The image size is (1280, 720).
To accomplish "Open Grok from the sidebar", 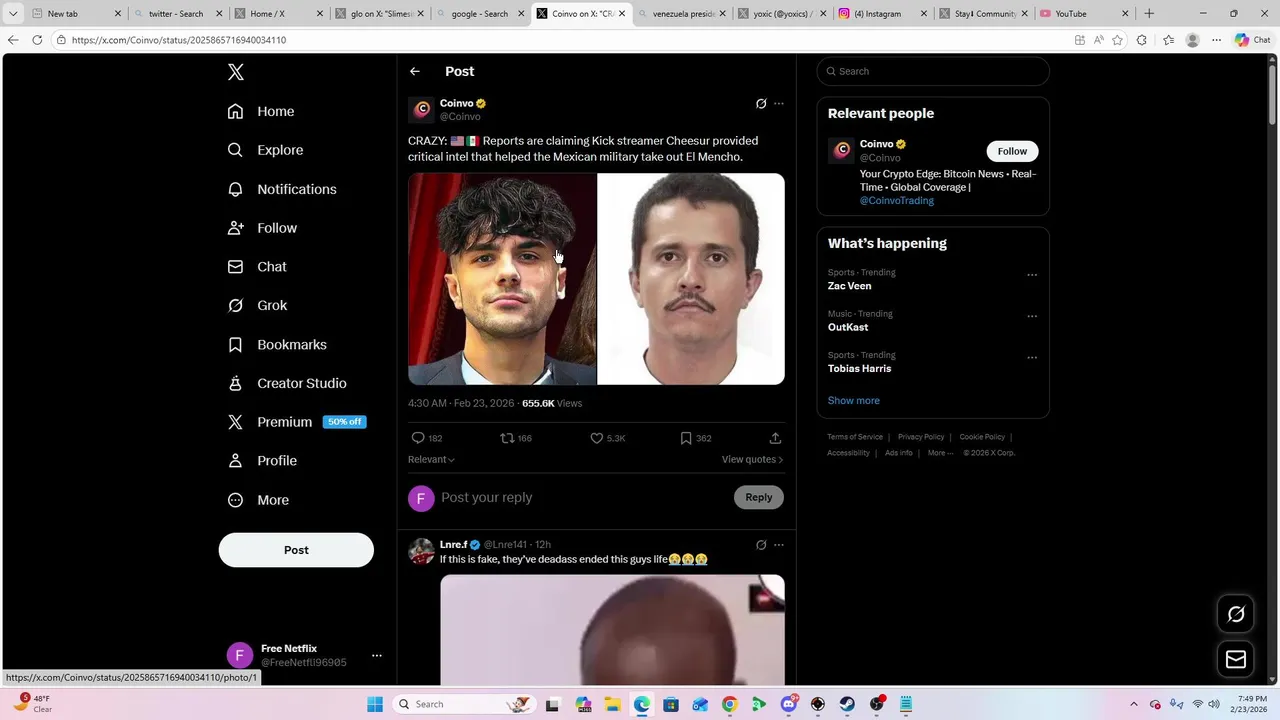I will click(x=257, y=305).
